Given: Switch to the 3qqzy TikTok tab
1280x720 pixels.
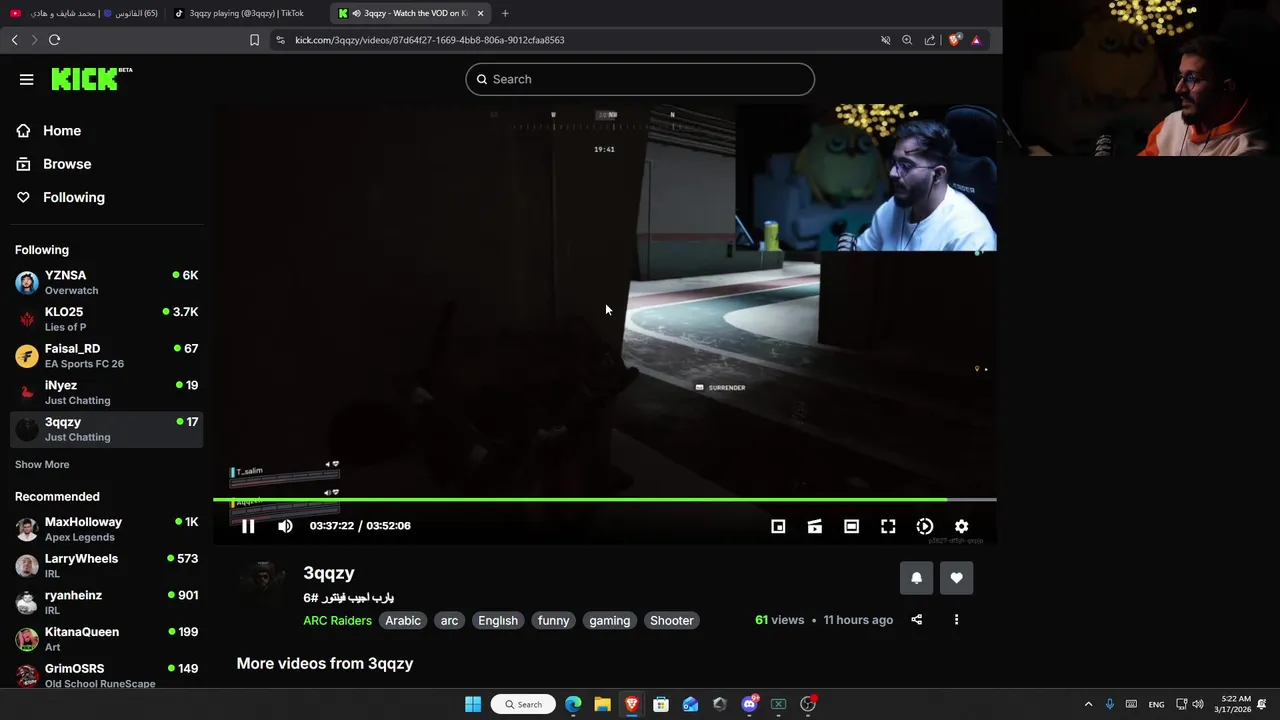Looking at the screenshot, I should (246, 13).
